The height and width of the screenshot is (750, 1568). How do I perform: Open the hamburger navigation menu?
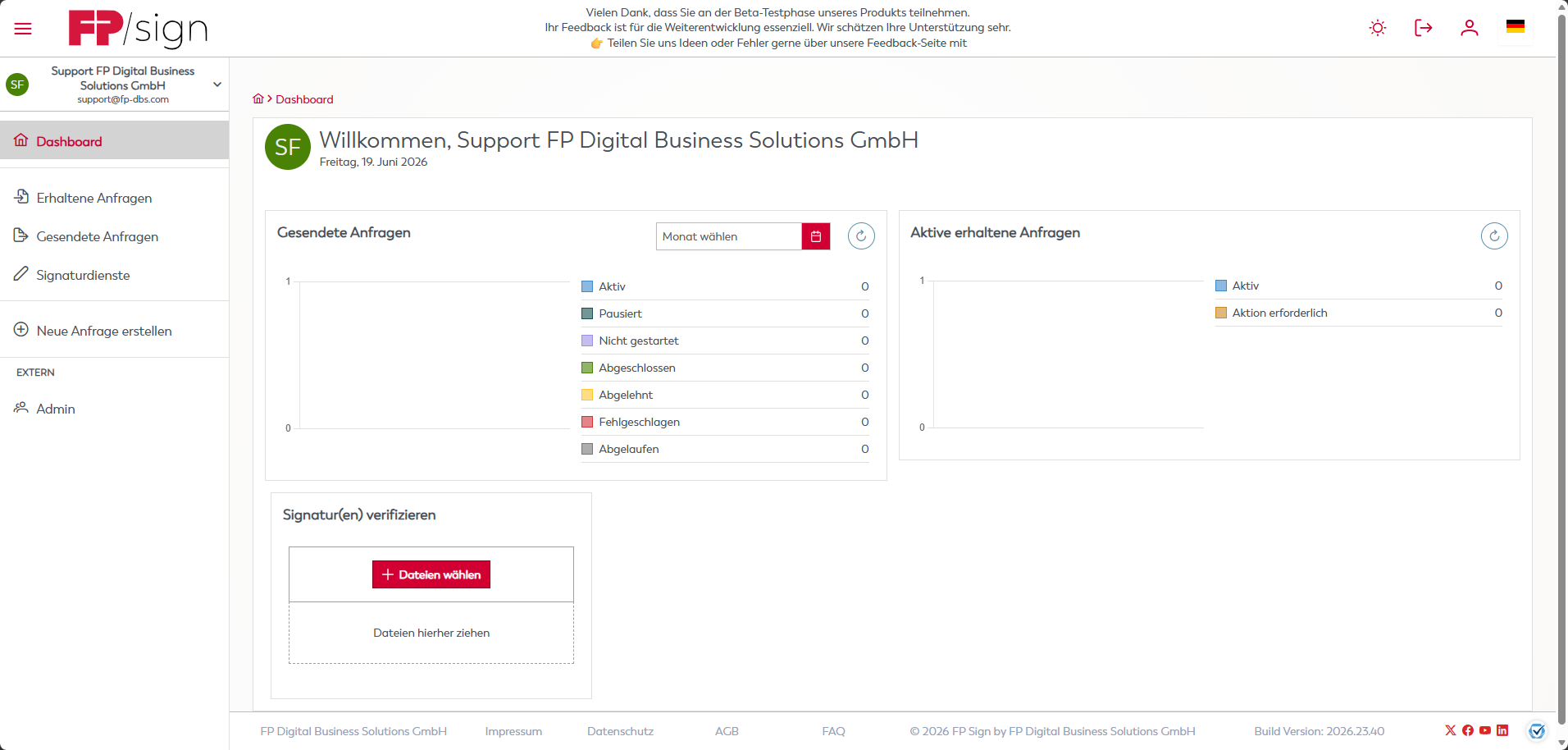pos(23,29)
